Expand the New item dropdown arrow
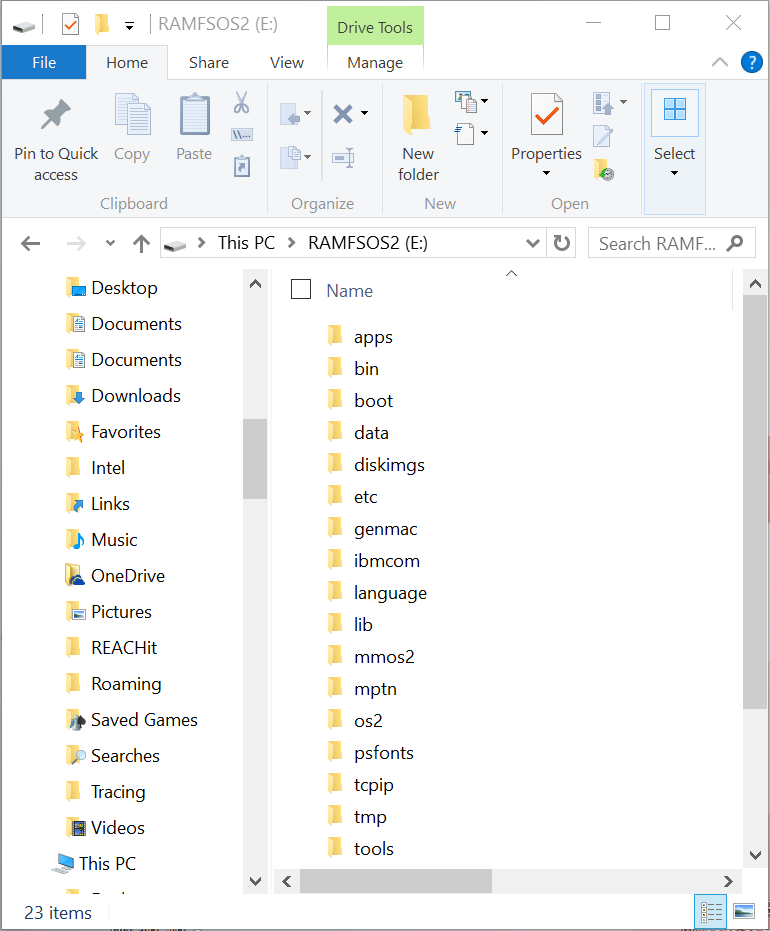Viewport: 770px width, 931px height. [x=484, y=101]
